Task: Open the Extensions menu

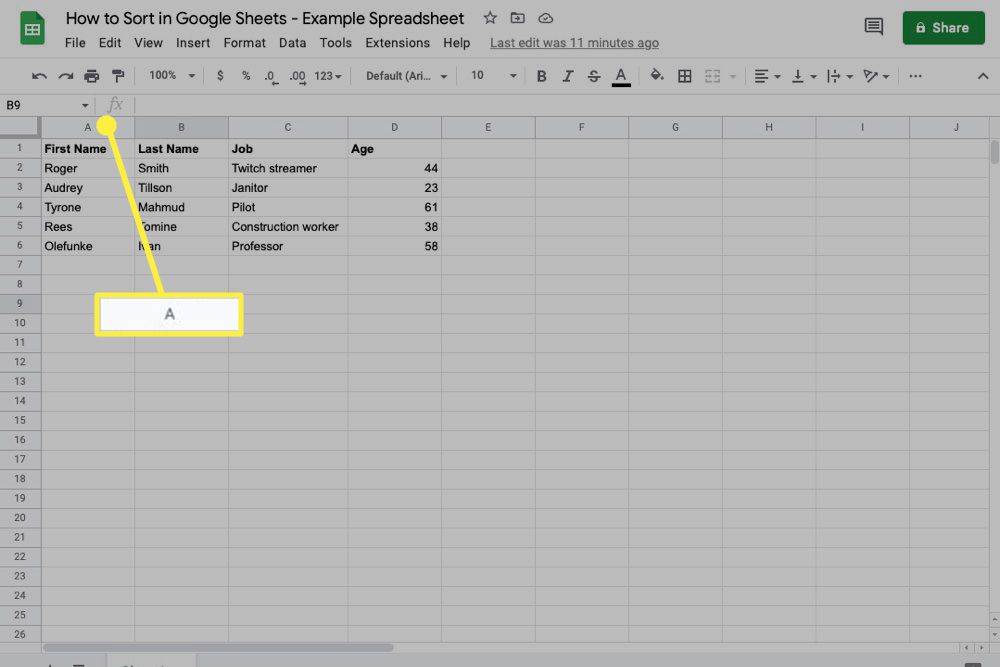Action: tap(397, 43)
